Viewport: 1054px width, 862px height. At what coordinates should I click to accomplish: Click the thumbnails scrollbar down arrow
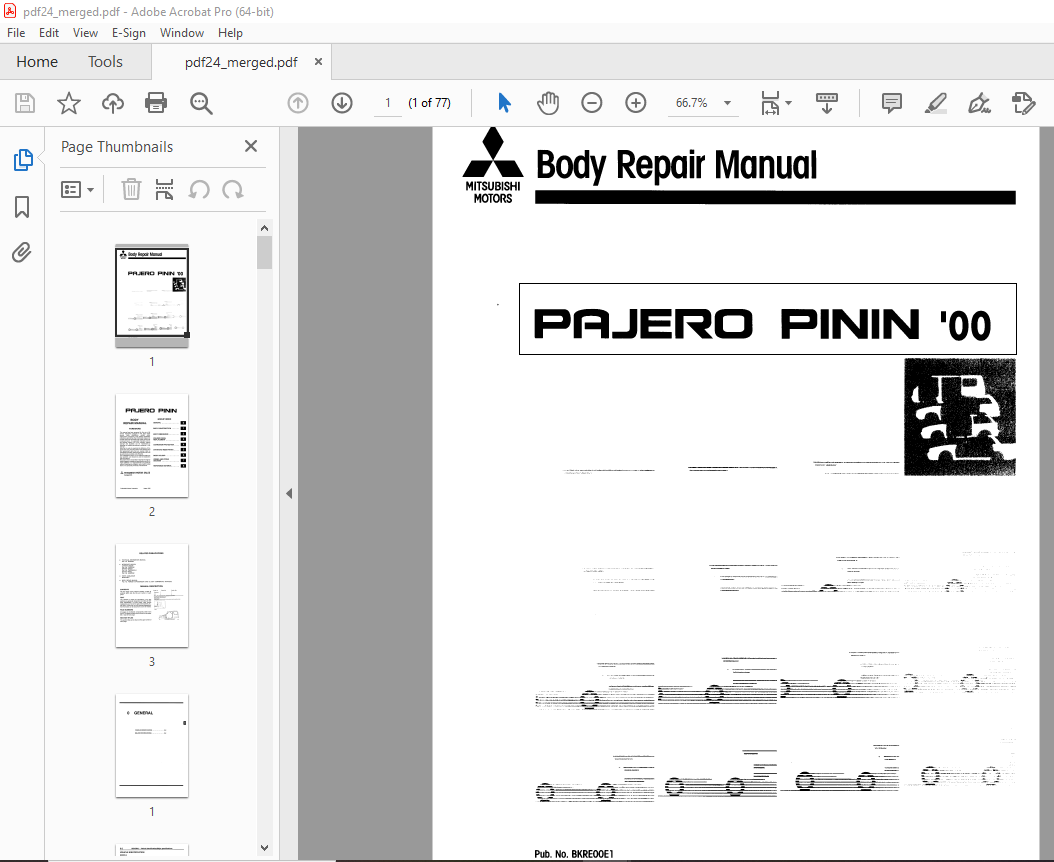[x=264, y=848]
